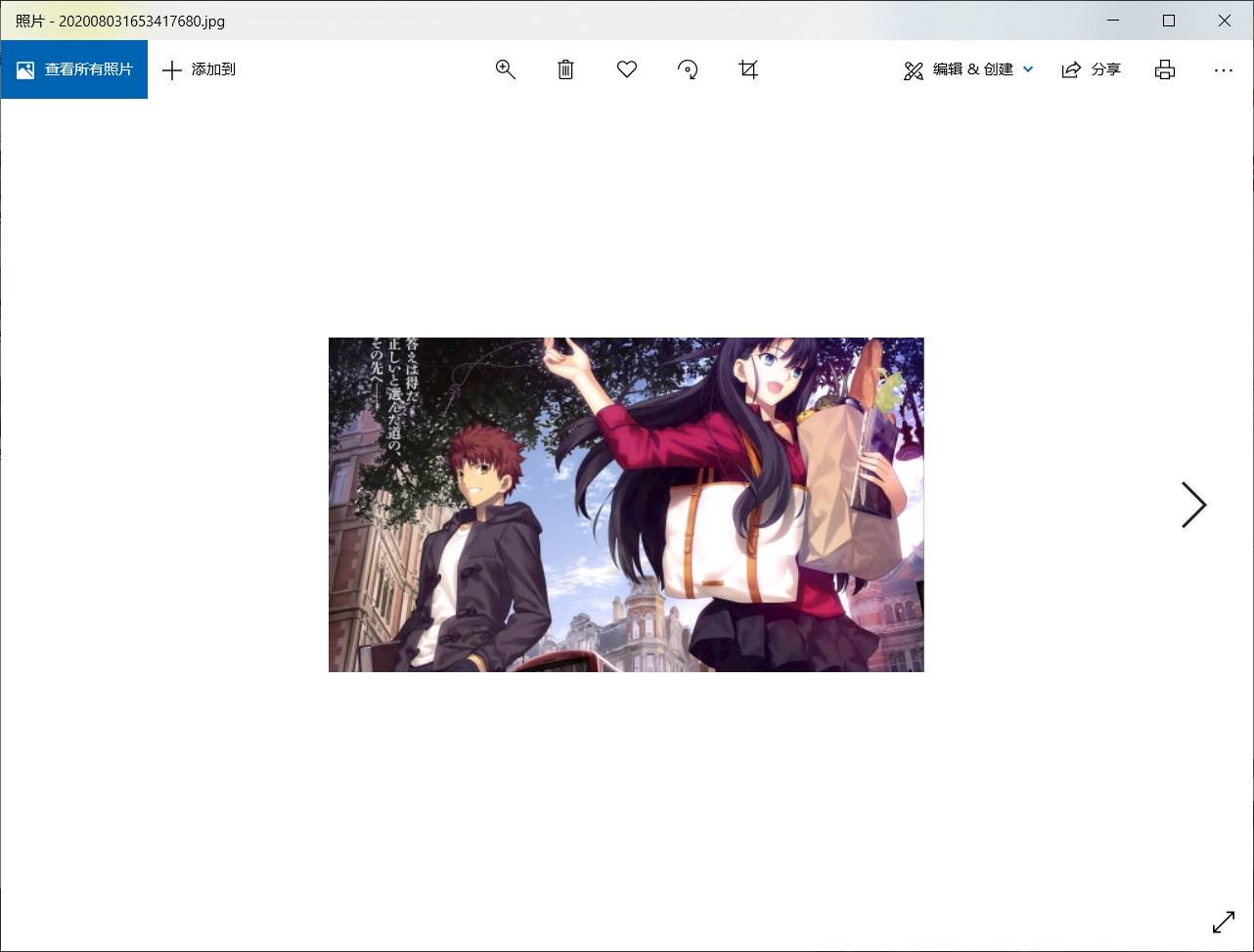Click the Share (分享) button

[1092, 69]
